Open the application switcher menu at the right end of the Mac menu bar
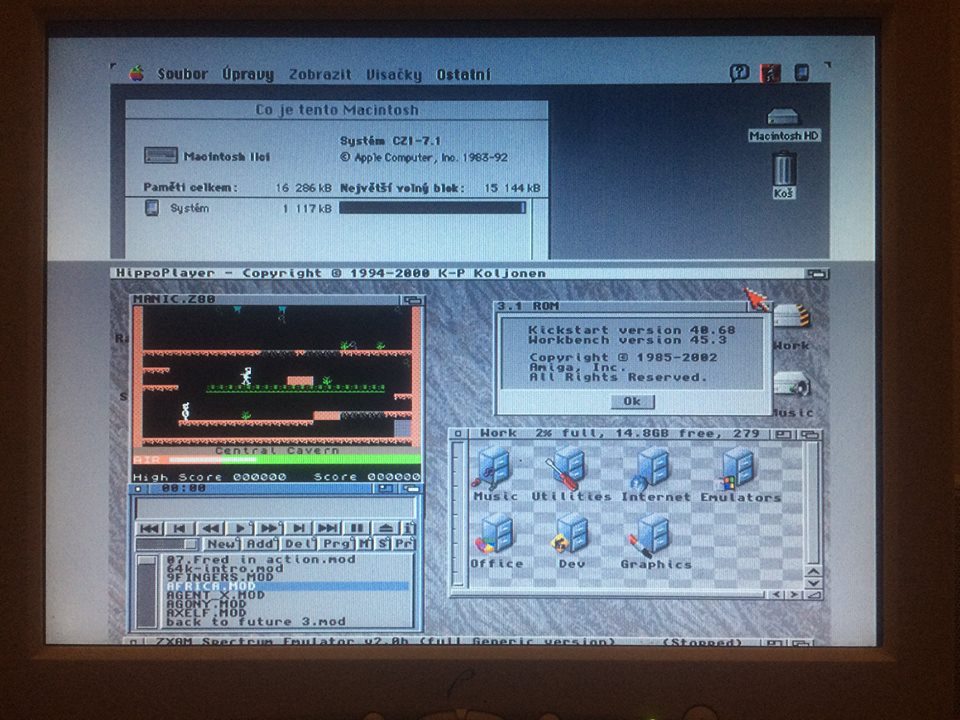 801,72
